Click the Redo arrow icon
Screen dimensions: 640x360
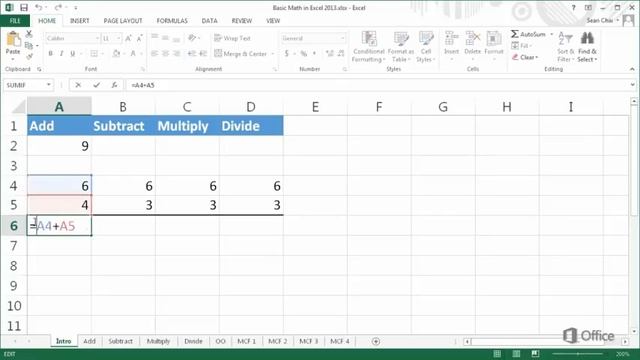coord(58,7)
